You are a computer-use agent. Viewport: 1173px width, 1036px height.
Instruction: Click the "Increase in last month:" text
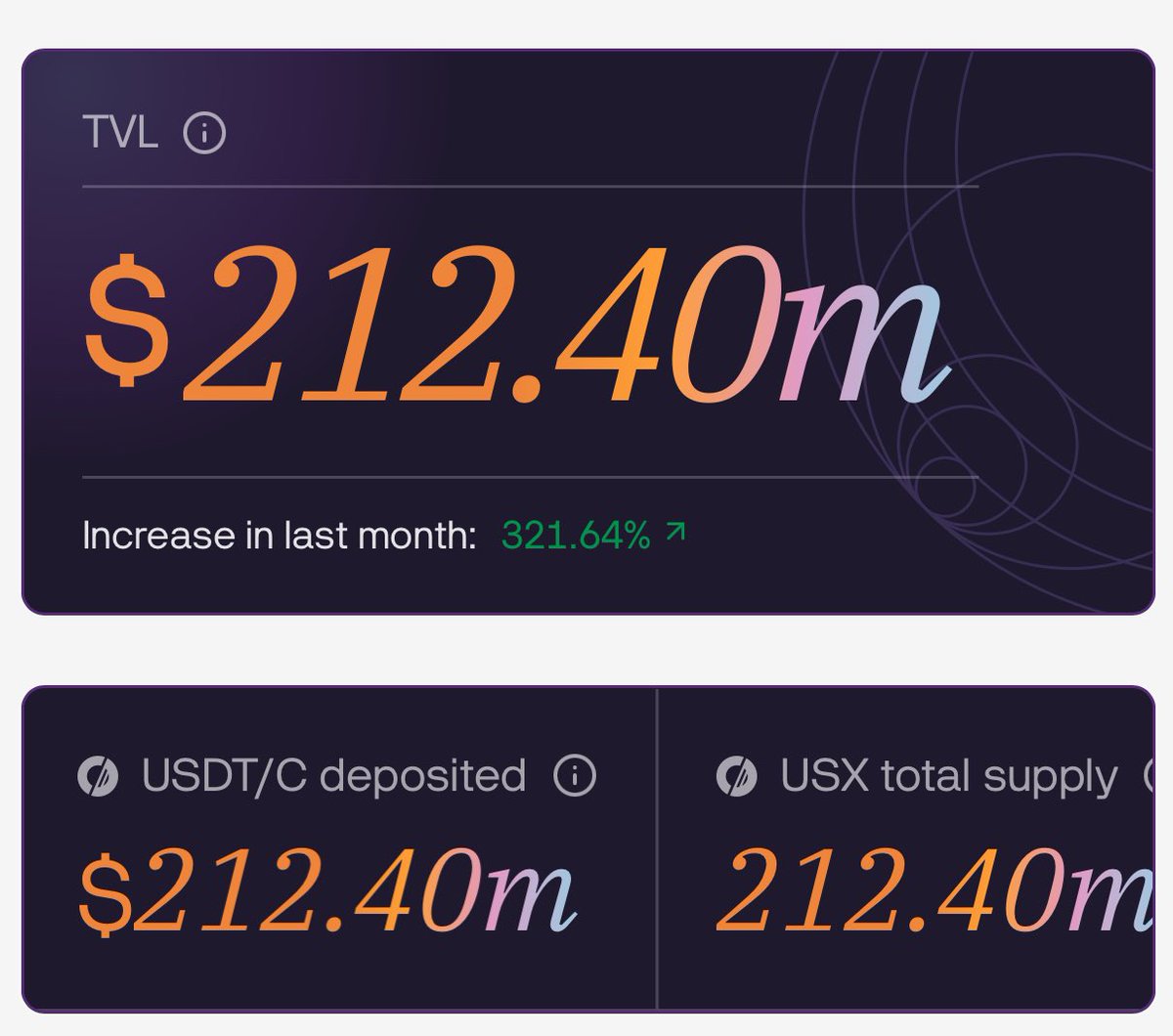pyautogui.click(x=280, y=536)
